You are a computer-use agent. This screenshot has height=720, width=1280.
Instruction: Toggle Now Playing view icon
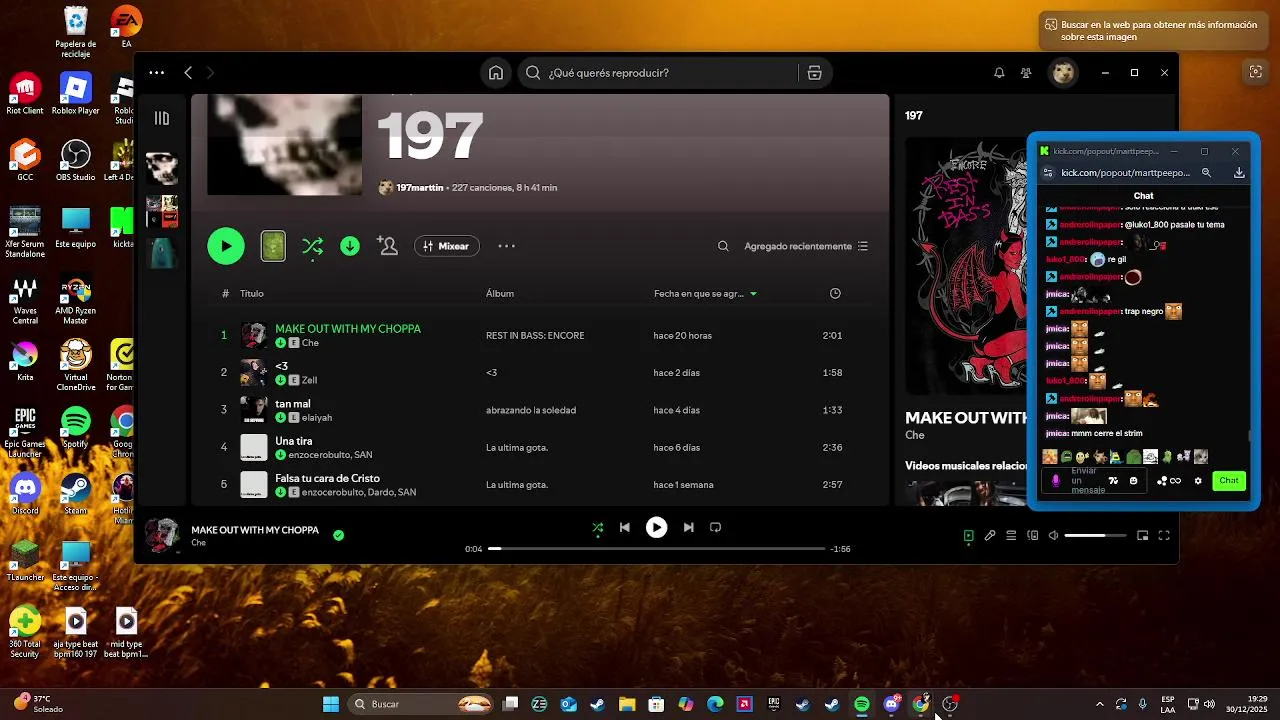[x=968, y=536]
